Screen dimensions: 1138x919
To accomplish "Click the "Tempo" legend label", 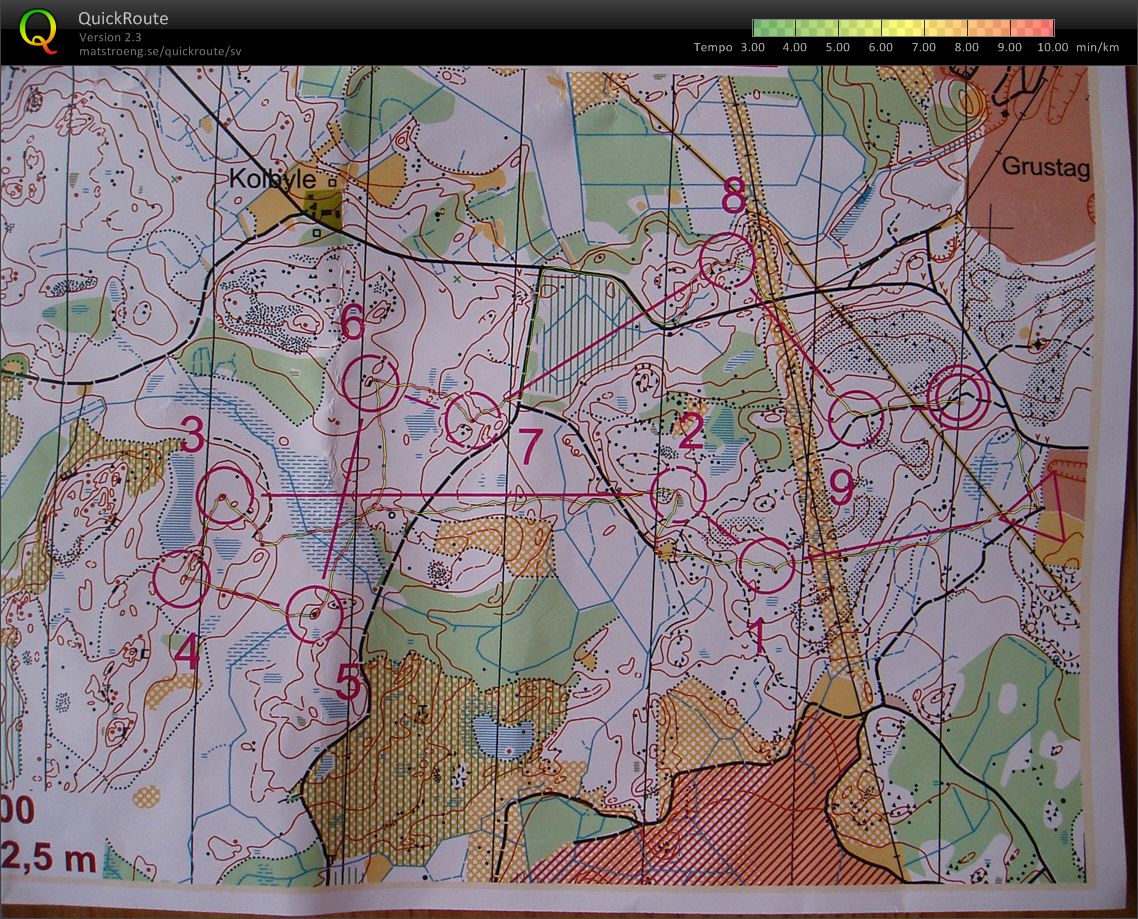I will (x=713, y=47).
